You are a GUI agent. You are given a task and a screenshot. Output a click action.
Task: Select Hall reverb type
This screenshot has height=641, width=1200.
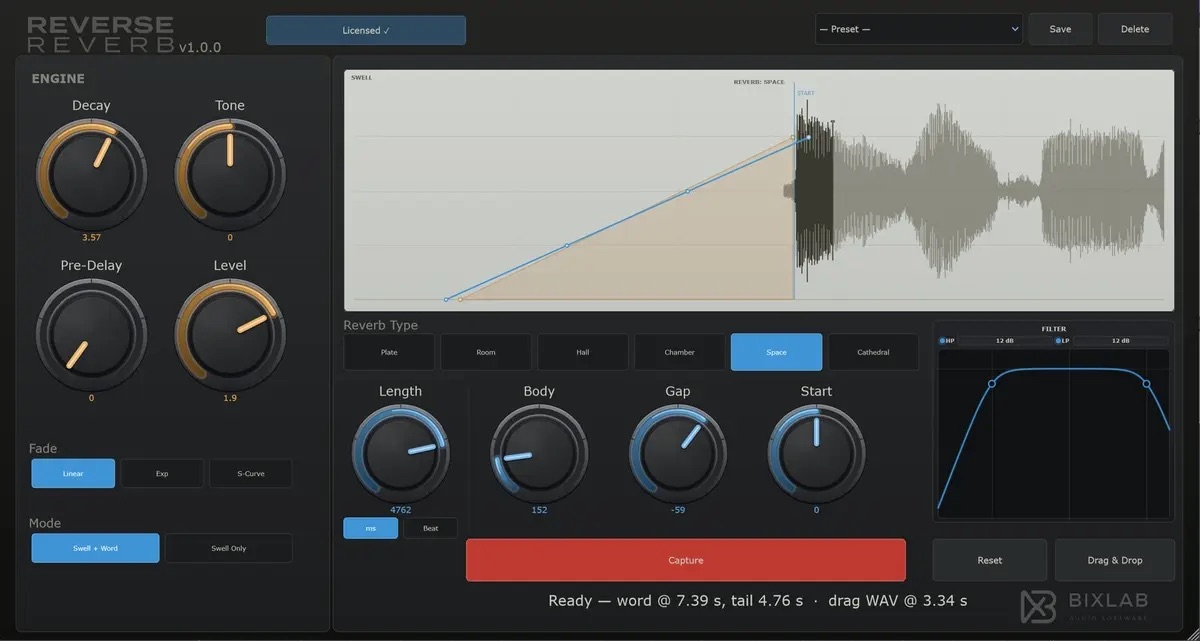coord(583,352)
